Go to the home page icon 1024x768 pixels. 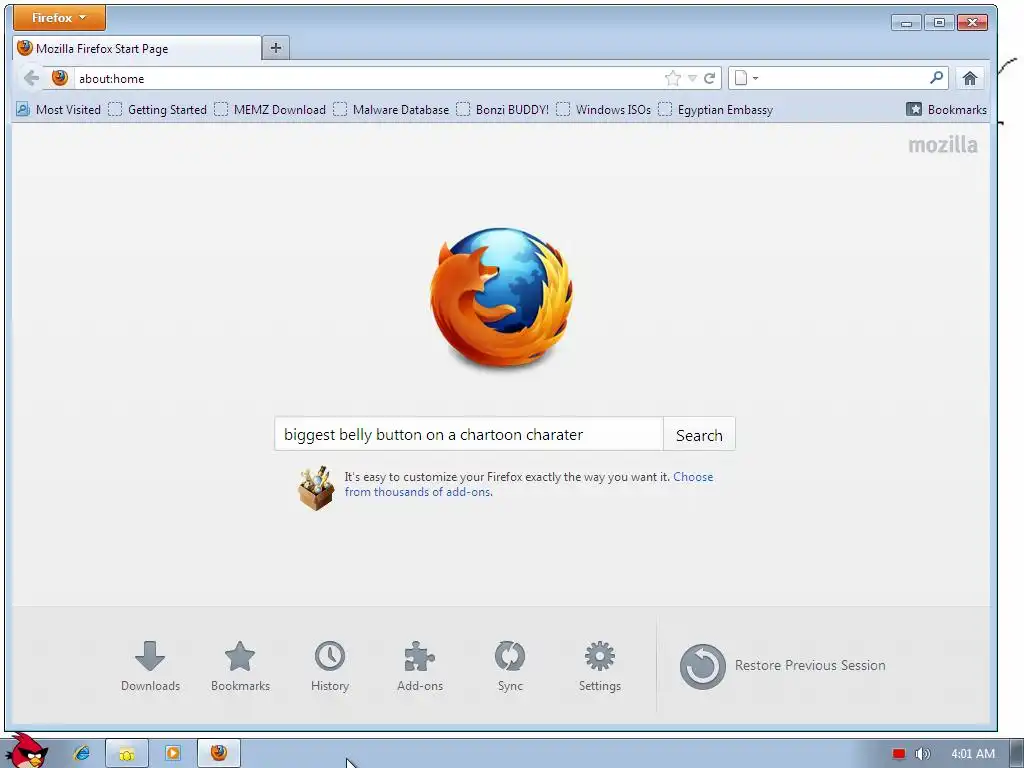click(x=970, y=78)
